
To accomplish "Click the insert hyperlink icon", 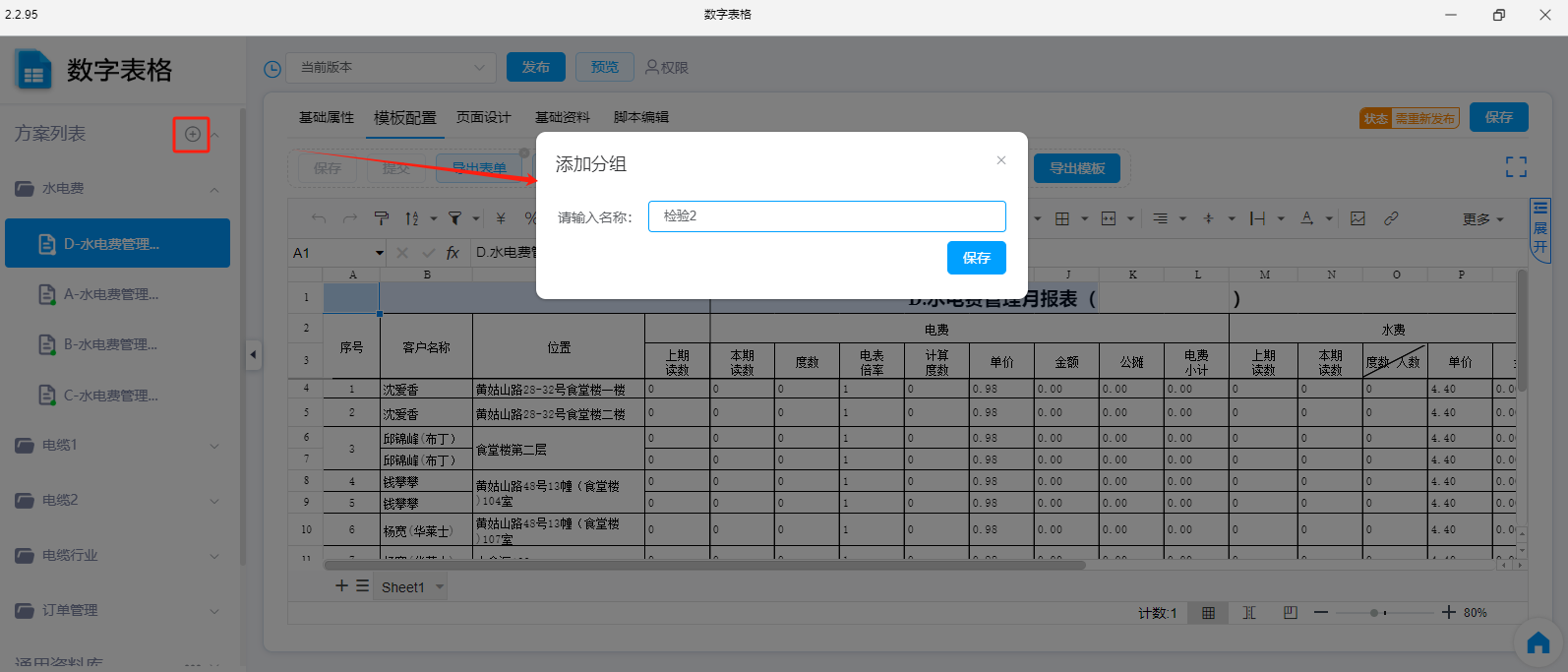I will [x=1391, y=218].
